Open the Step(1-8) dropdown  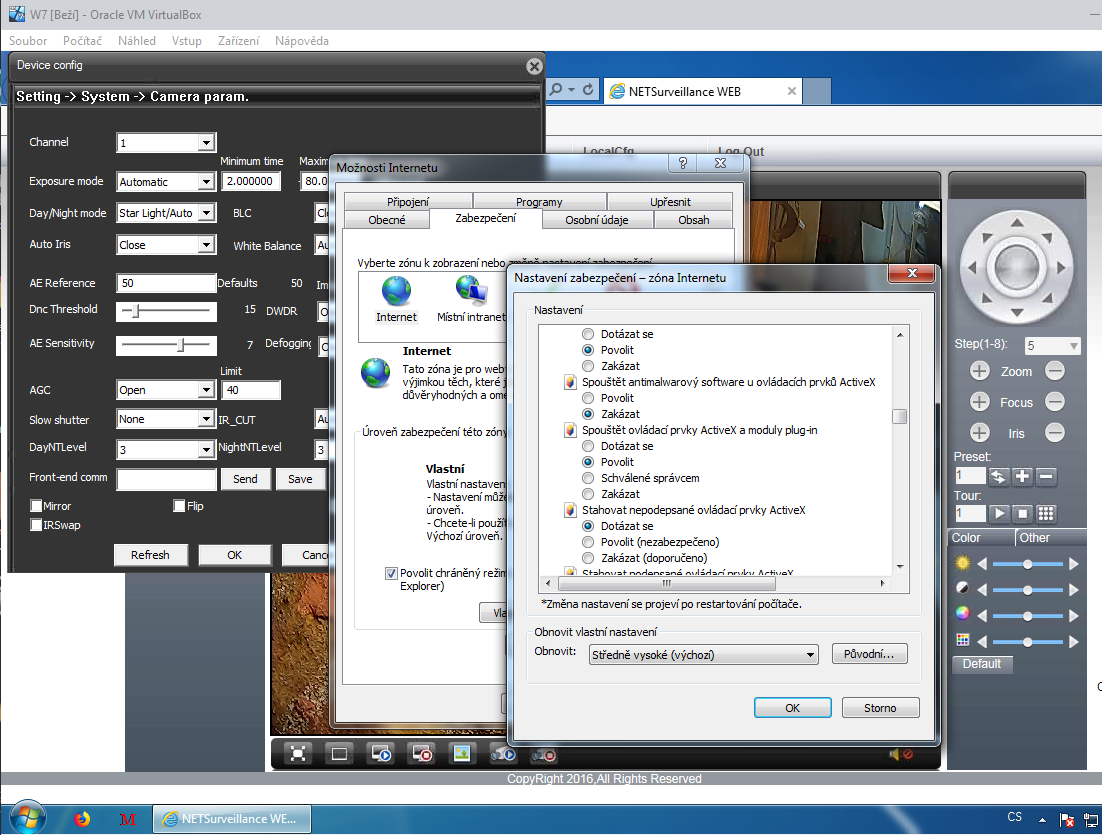click(x=1073, y=346)
